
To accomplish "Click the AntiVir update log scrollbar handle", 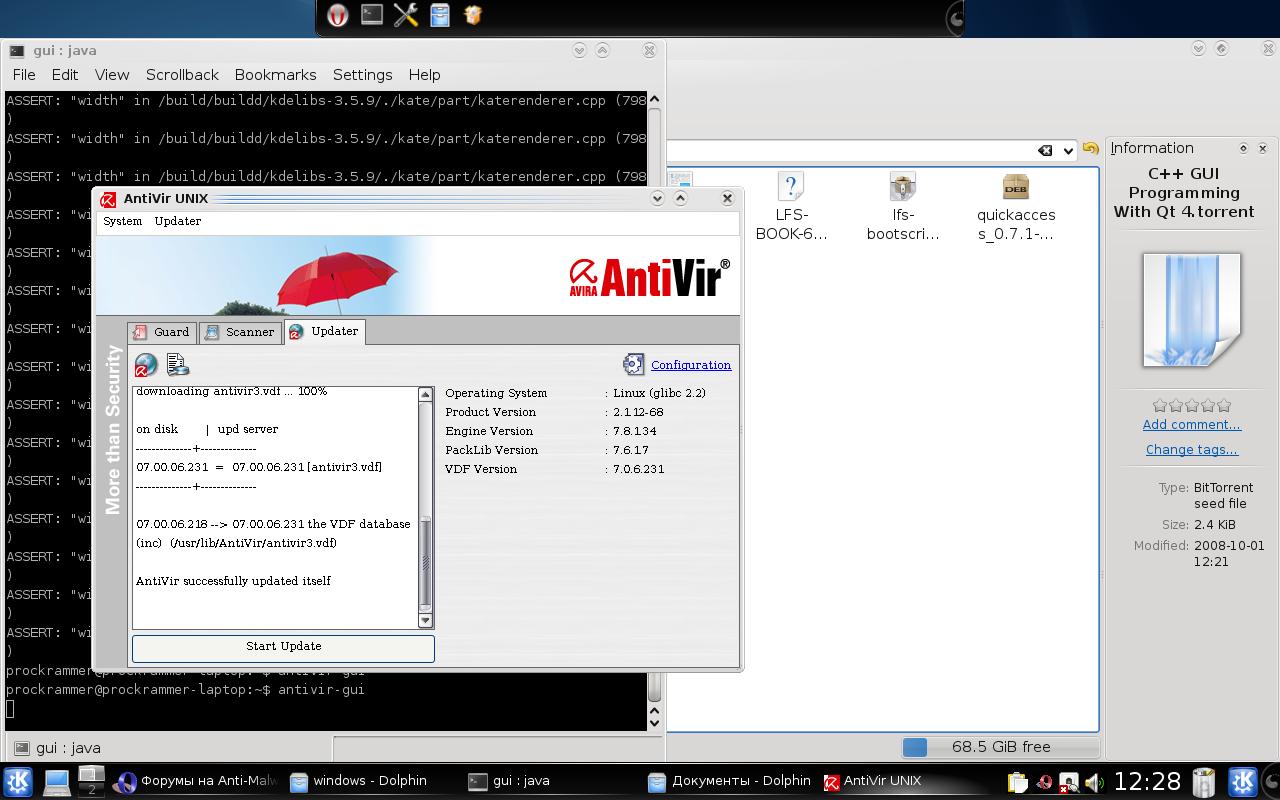I will (x=425, y=562).
